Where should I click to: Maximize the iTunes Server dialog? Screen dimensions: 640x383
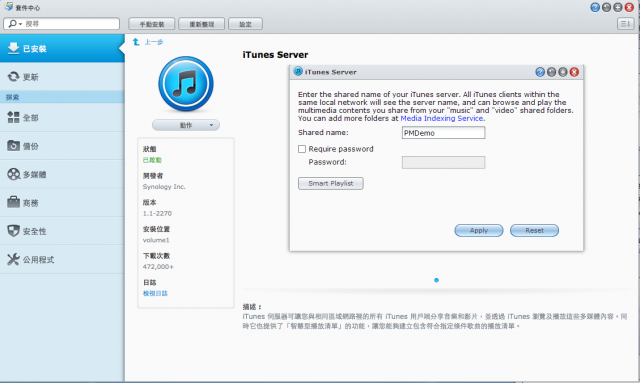coord(563,72)
